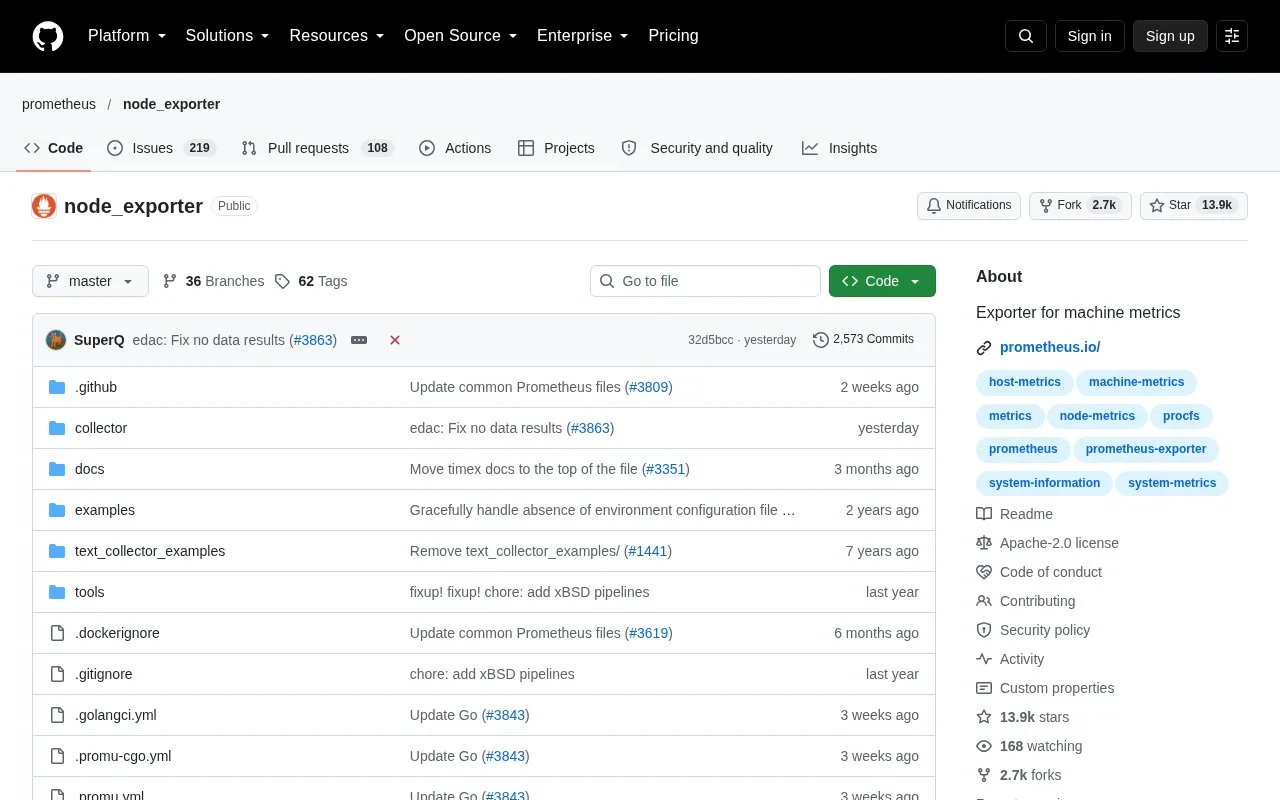Open the appearance settings icon beside Sign up
1280x800 pixels.
point(1232,36)
